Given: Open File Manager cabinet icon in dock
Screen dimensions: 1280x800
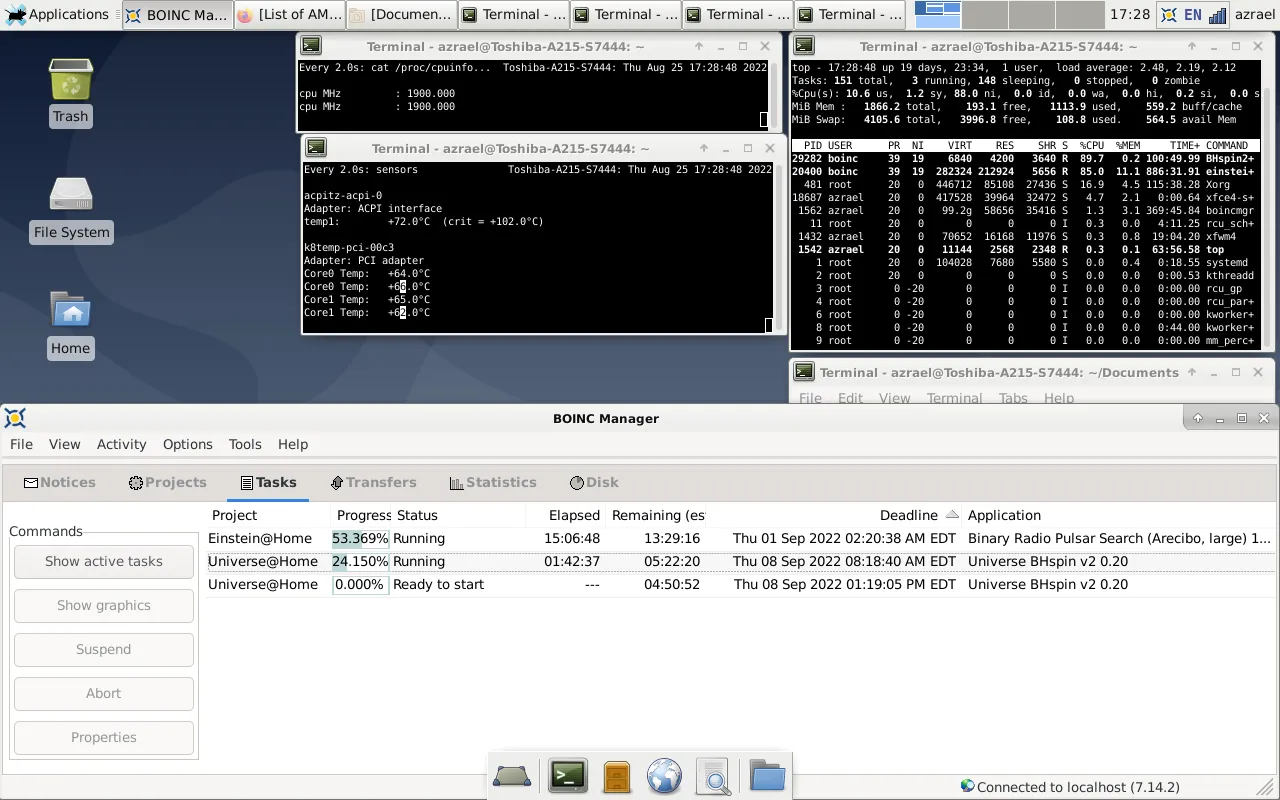Looking at the screenshot, I should pyautogui.click(x=617, y=776).
